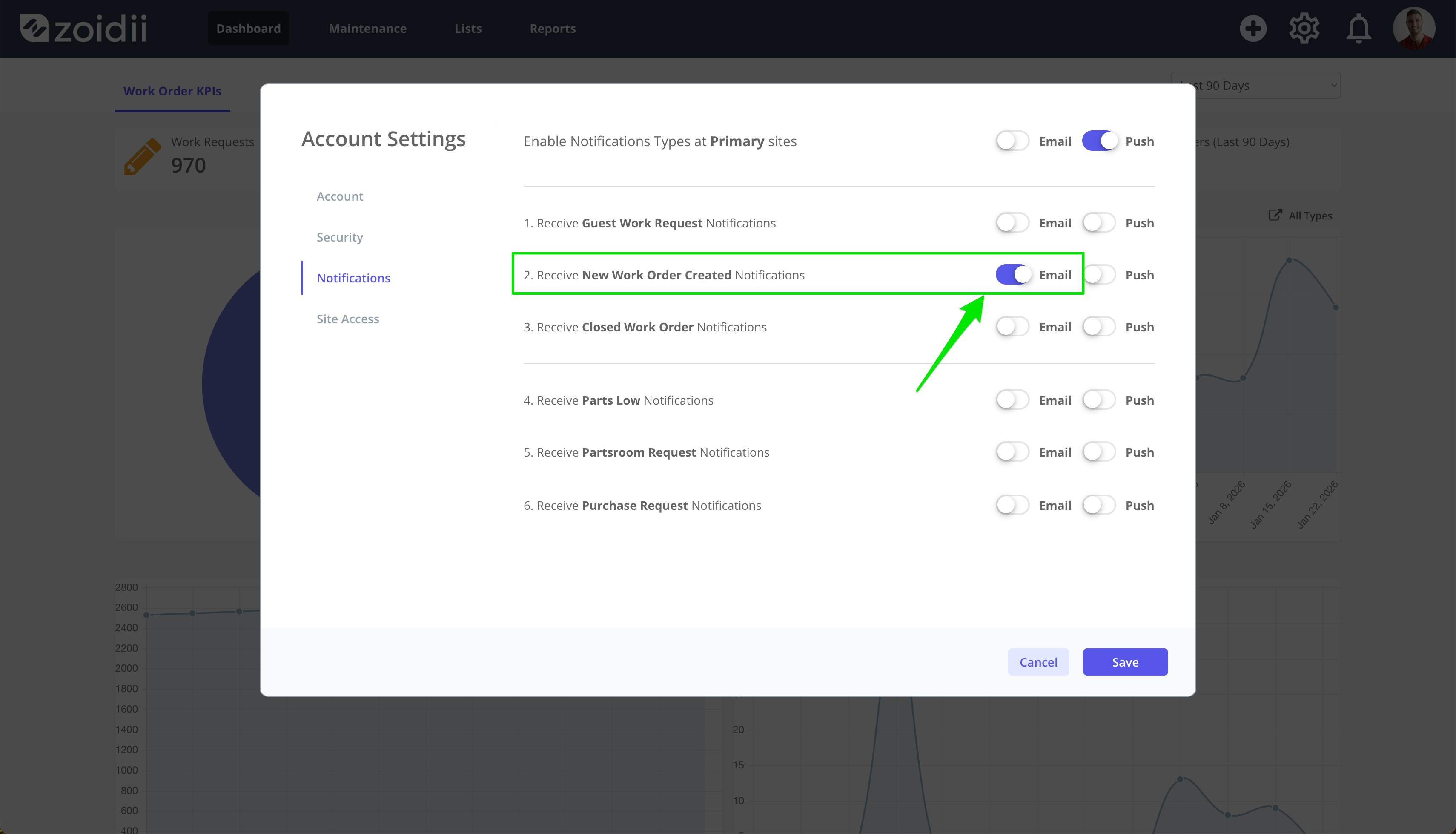Click the All Types link

click(1310, 216)
